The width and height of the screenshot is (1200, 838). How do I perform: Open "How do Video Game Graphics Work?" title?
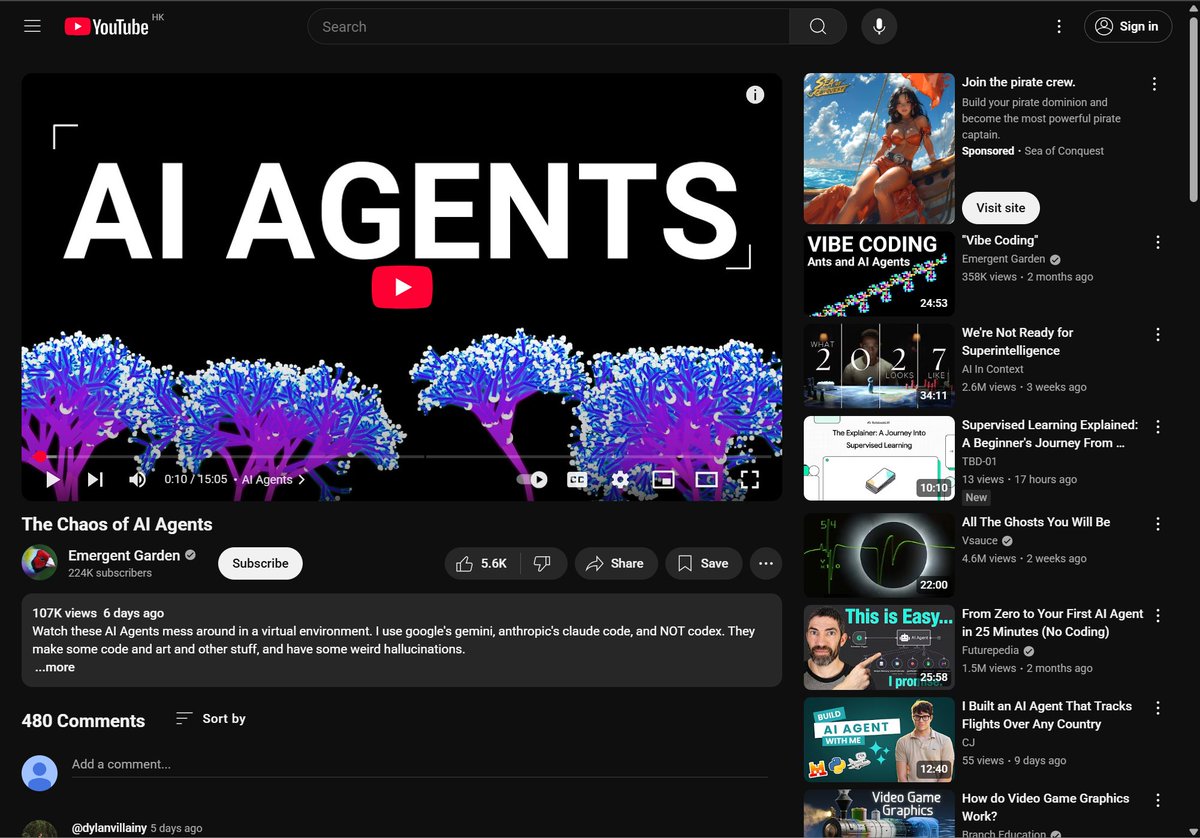point(1045,807)
